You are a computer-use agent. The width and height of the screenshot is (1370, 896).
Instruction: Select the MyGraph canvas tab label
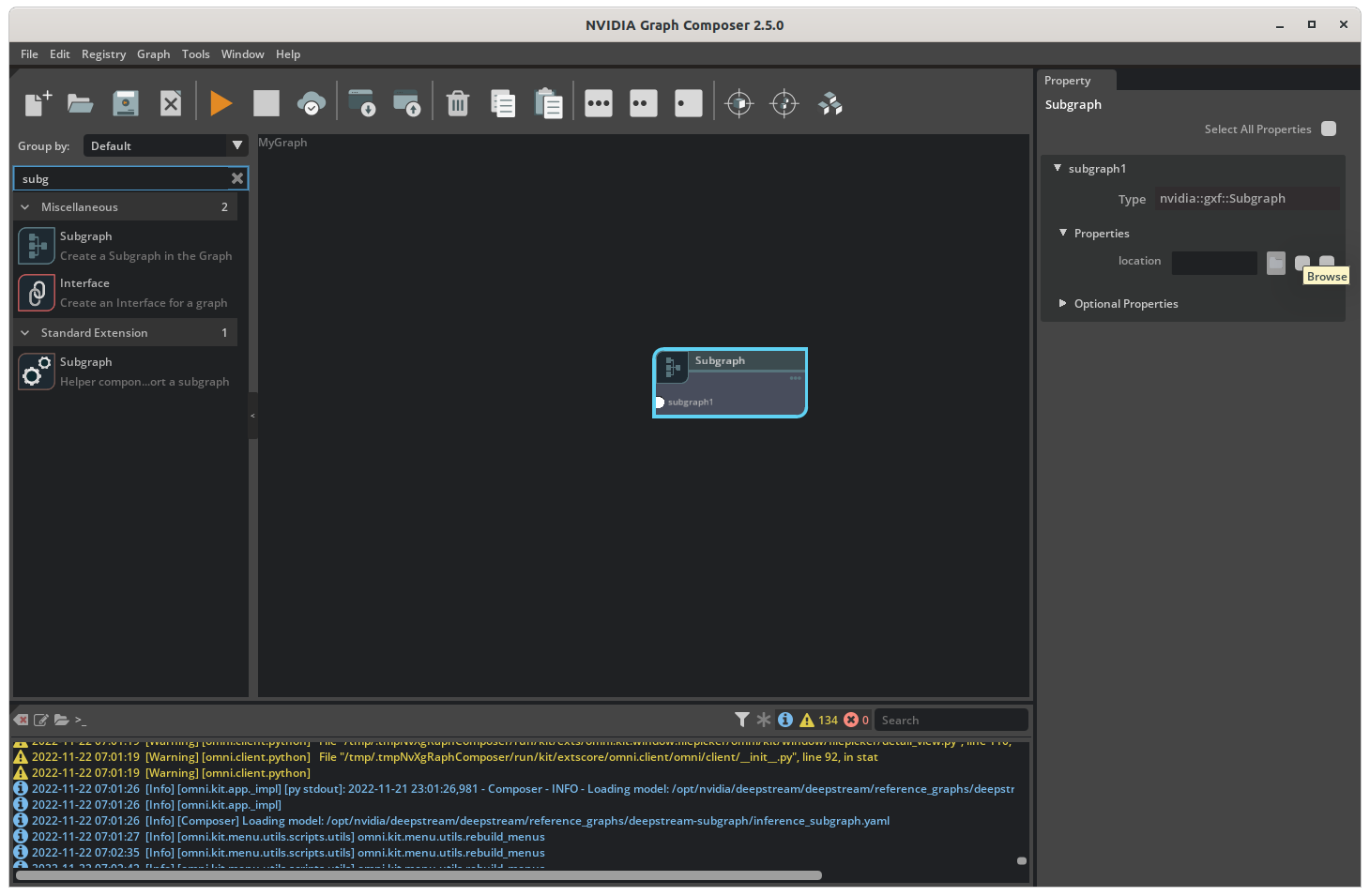coord(282,143)
